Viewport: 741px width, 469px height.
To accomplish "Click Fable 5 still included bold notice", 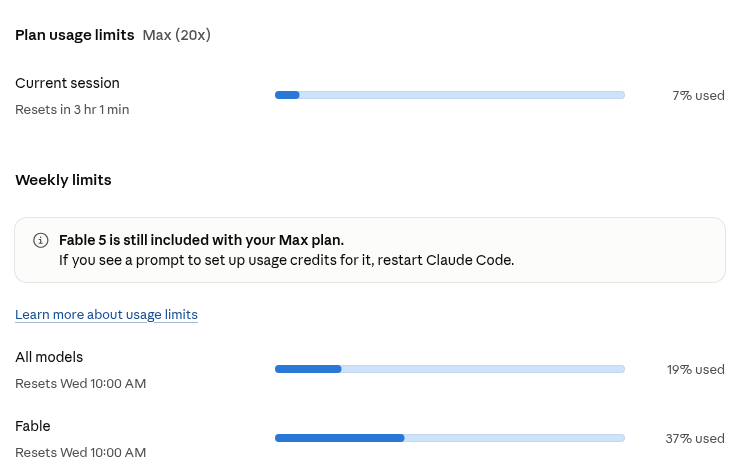I will point(201,240).
